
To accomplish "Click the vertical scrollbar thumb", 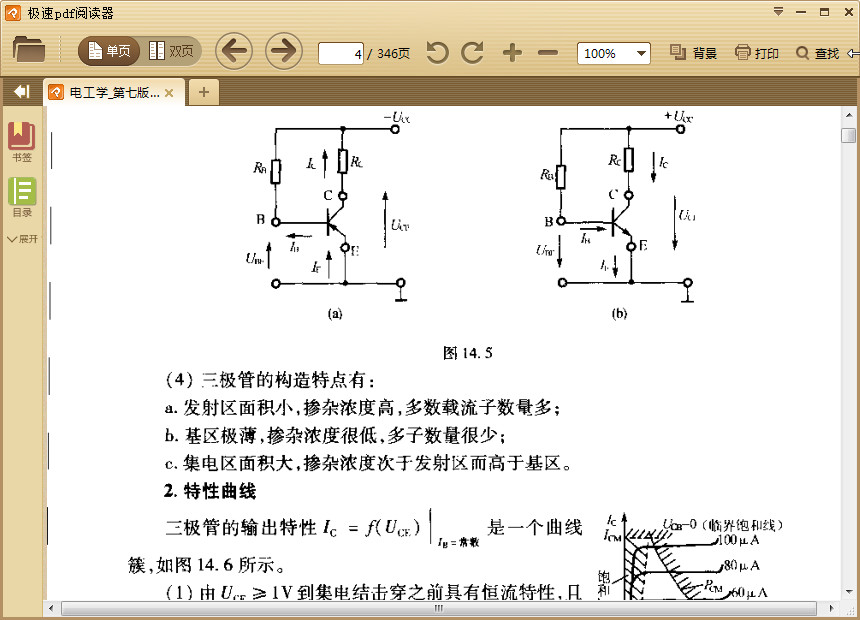I will point(848,135).
